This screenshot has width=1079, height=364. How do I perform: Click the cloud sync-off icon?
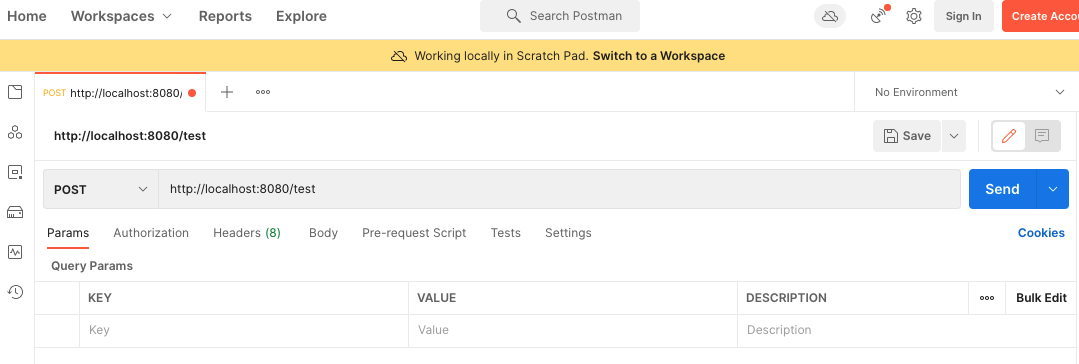coord(830,17)
